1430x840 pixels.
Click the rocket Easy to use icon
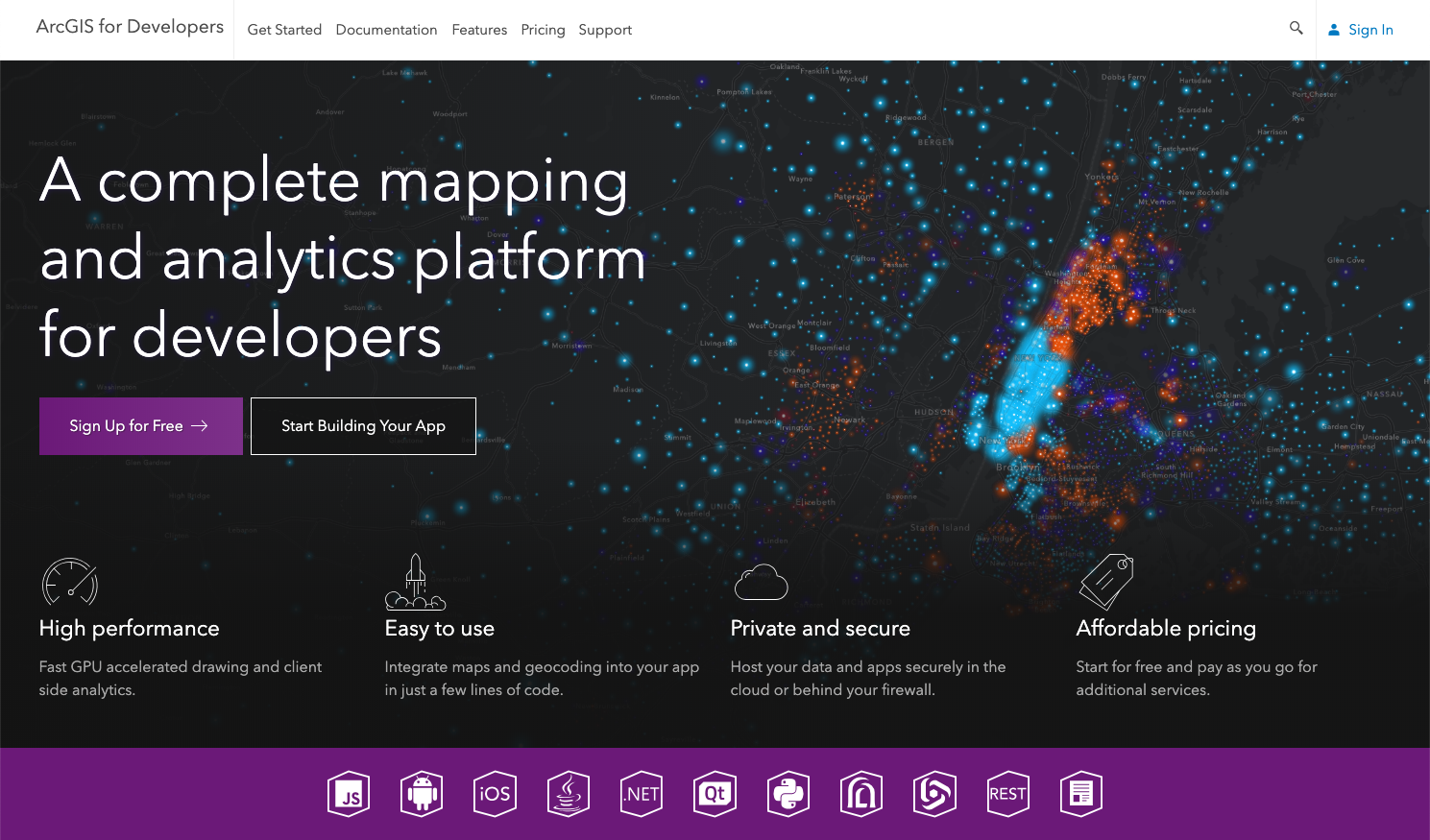[416, 582]
